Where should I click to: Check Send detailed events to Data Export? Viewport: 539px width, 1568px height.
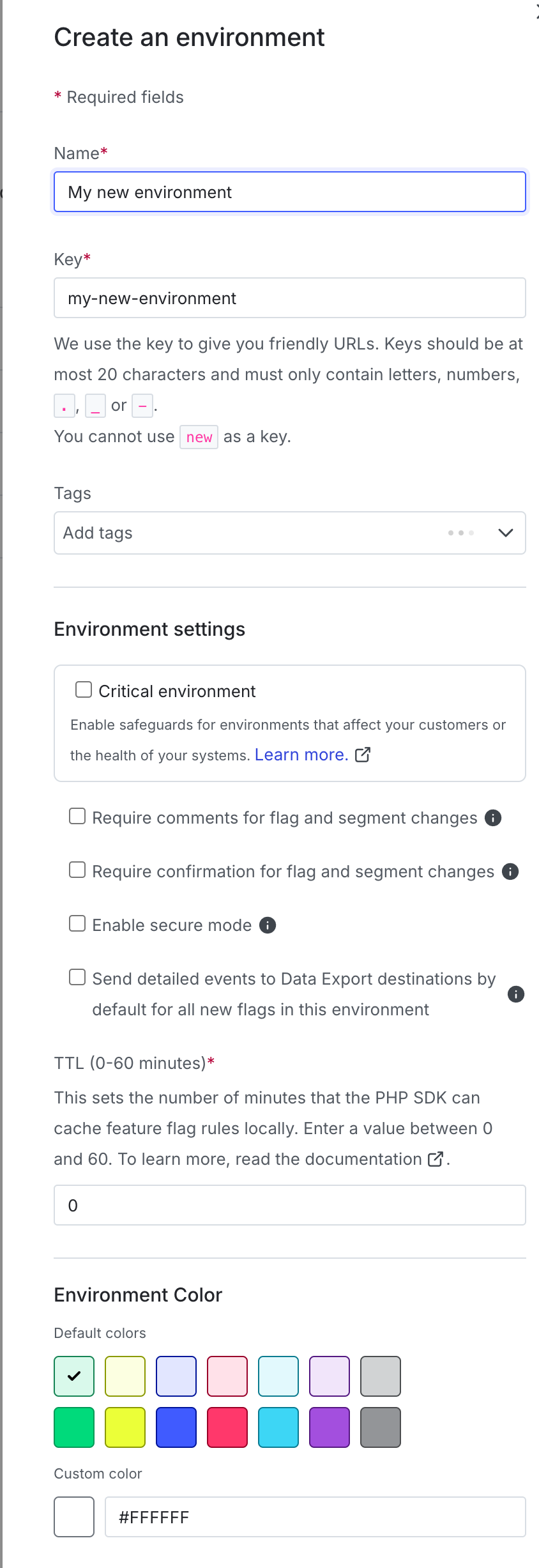pos(77,978)
